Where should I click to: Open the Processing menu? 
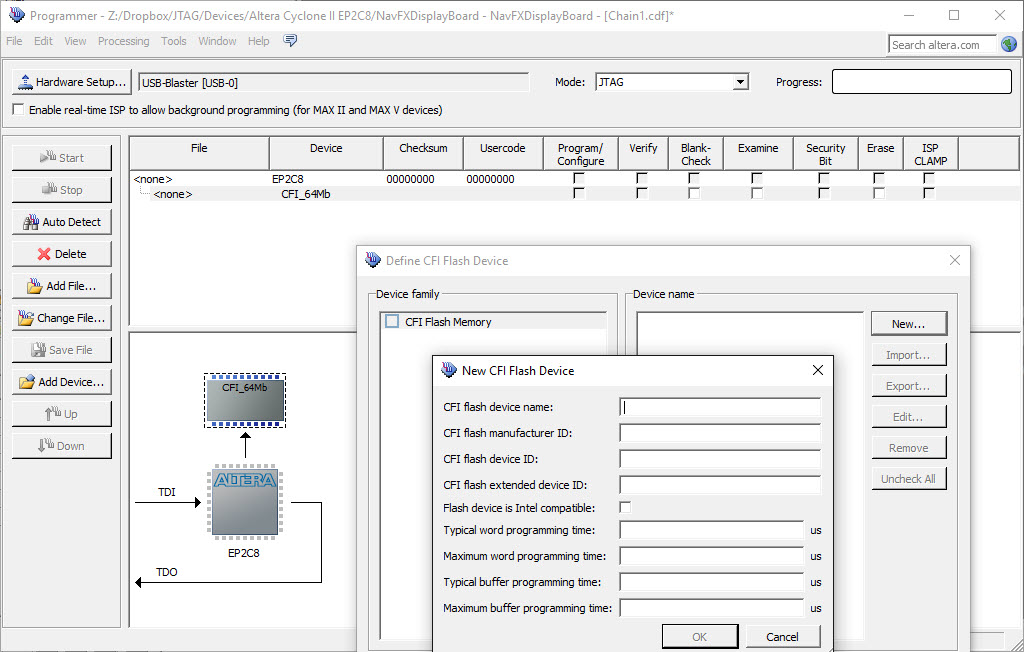123,41
